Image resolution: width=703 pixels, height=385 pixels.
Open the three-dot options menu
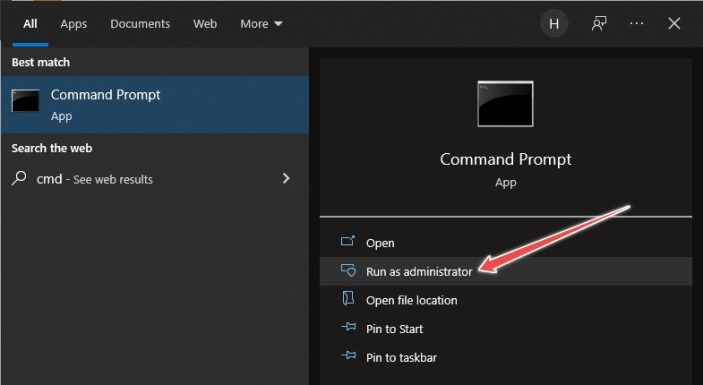click(x=636, y=24)
